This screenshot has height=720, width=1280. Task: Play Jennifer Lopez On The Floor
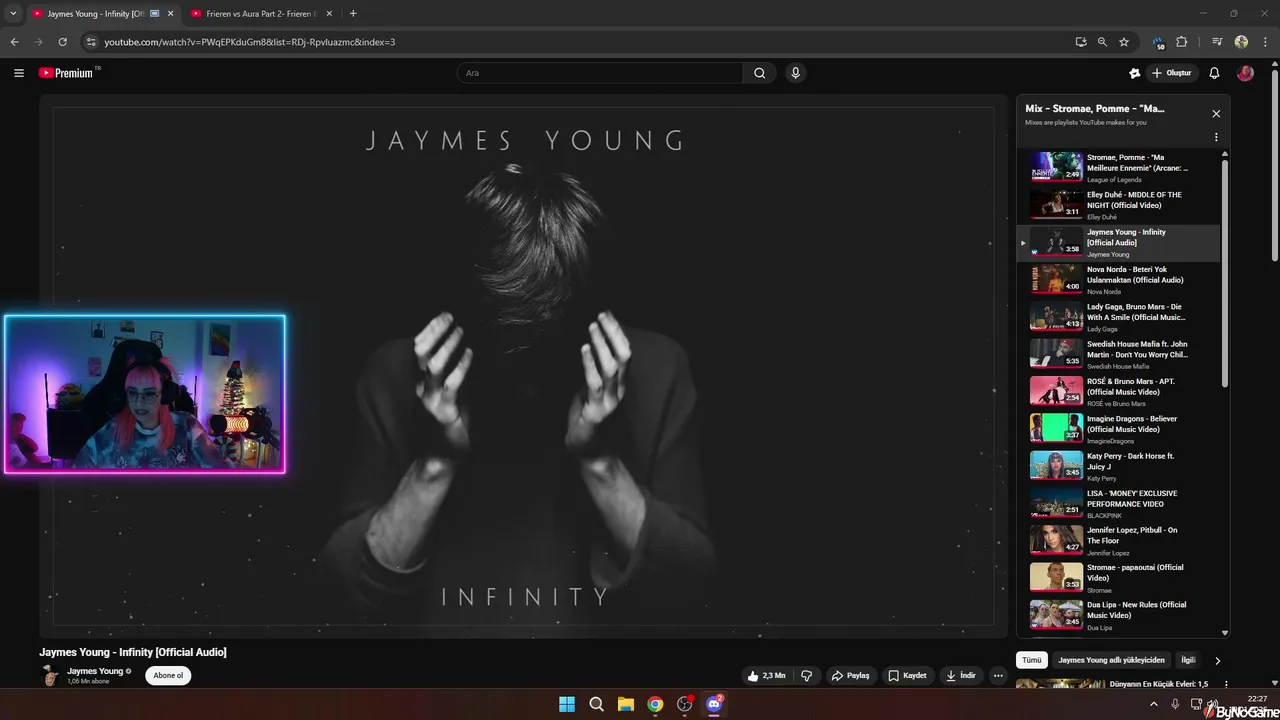click(1118, 540)
